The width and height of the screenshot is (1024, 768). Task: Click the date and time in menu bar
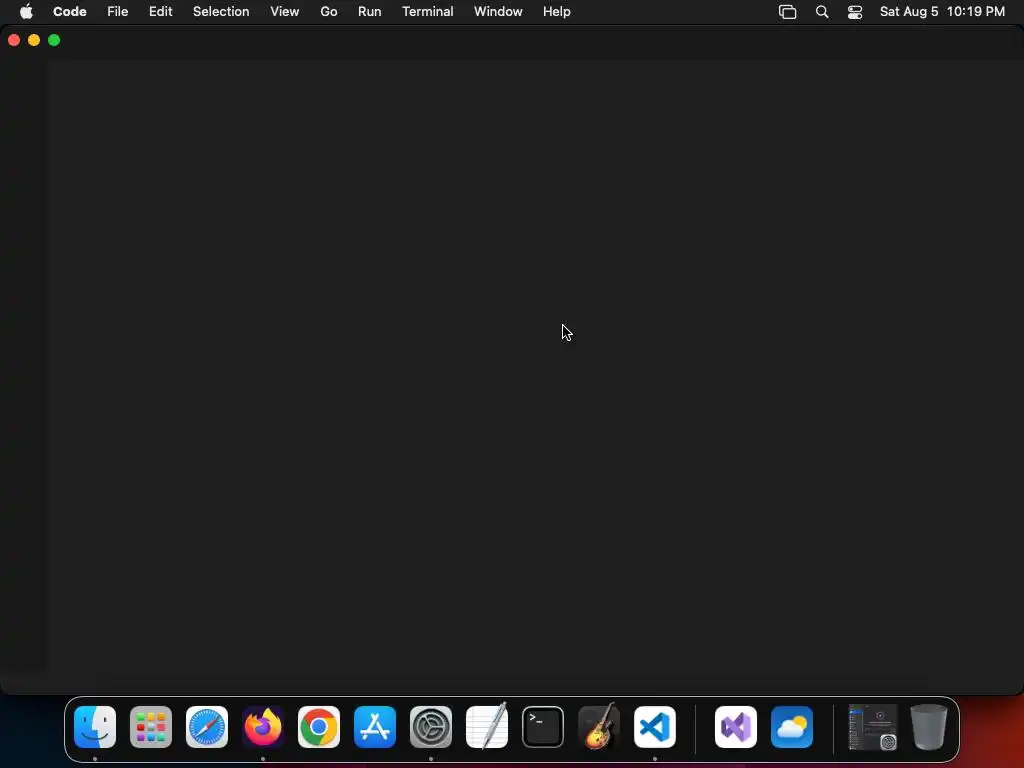942,12
